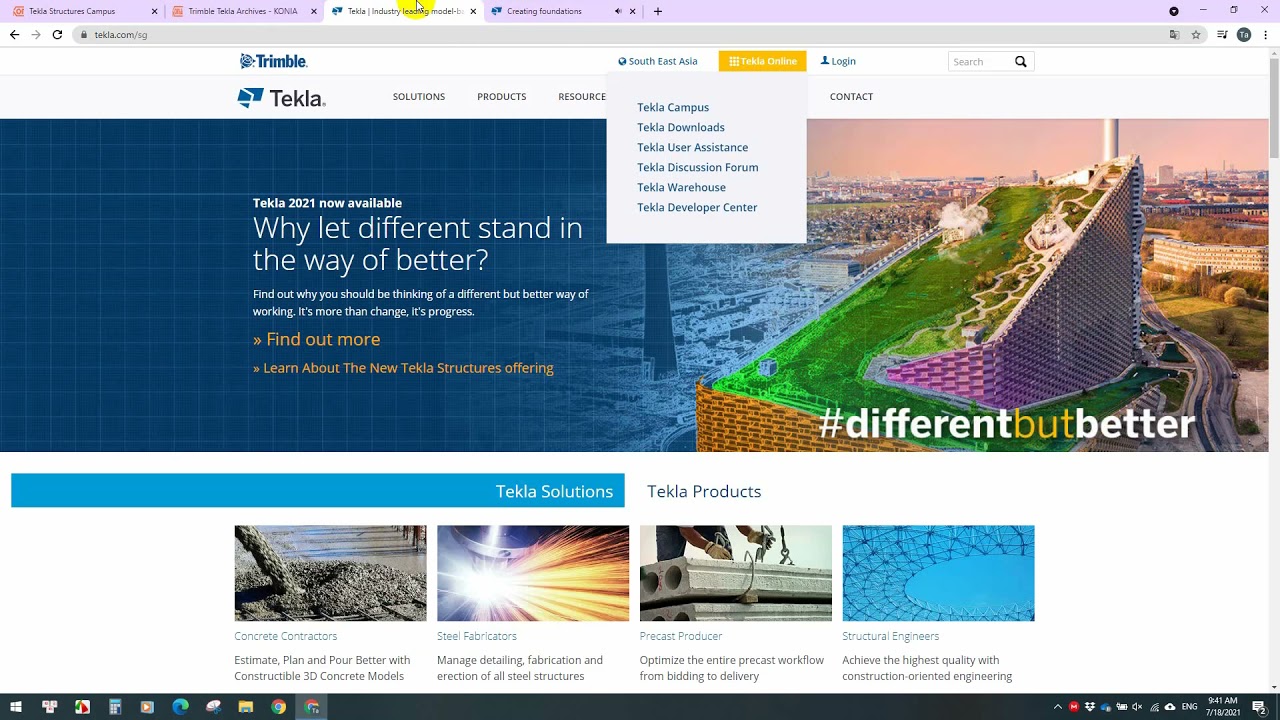The height and width of the screenshot is (720, 1280).
Task: Click the forward navigation arrow
Action: point(36,34)
